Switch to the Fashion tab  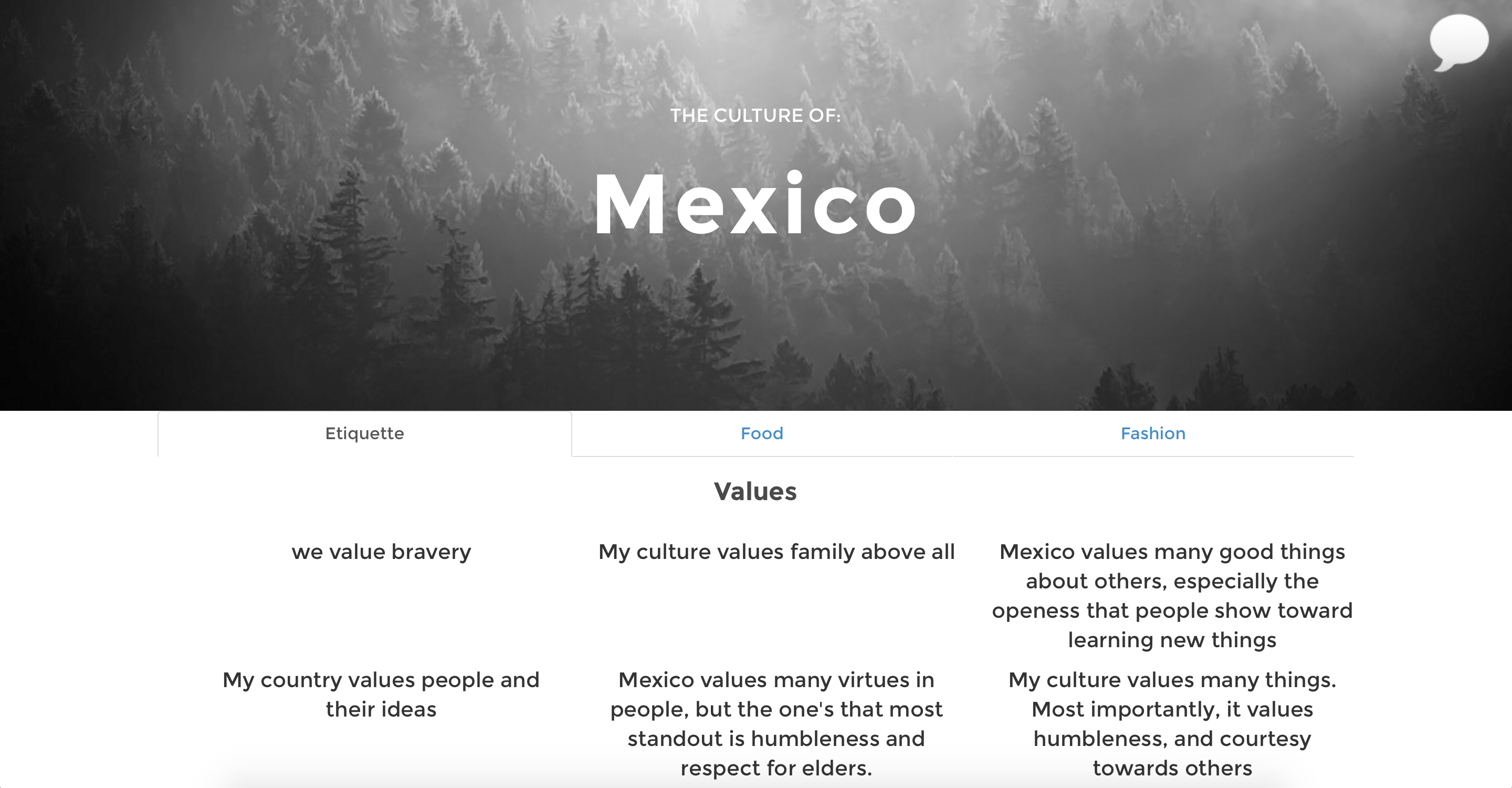click(x=1153, y=434)
